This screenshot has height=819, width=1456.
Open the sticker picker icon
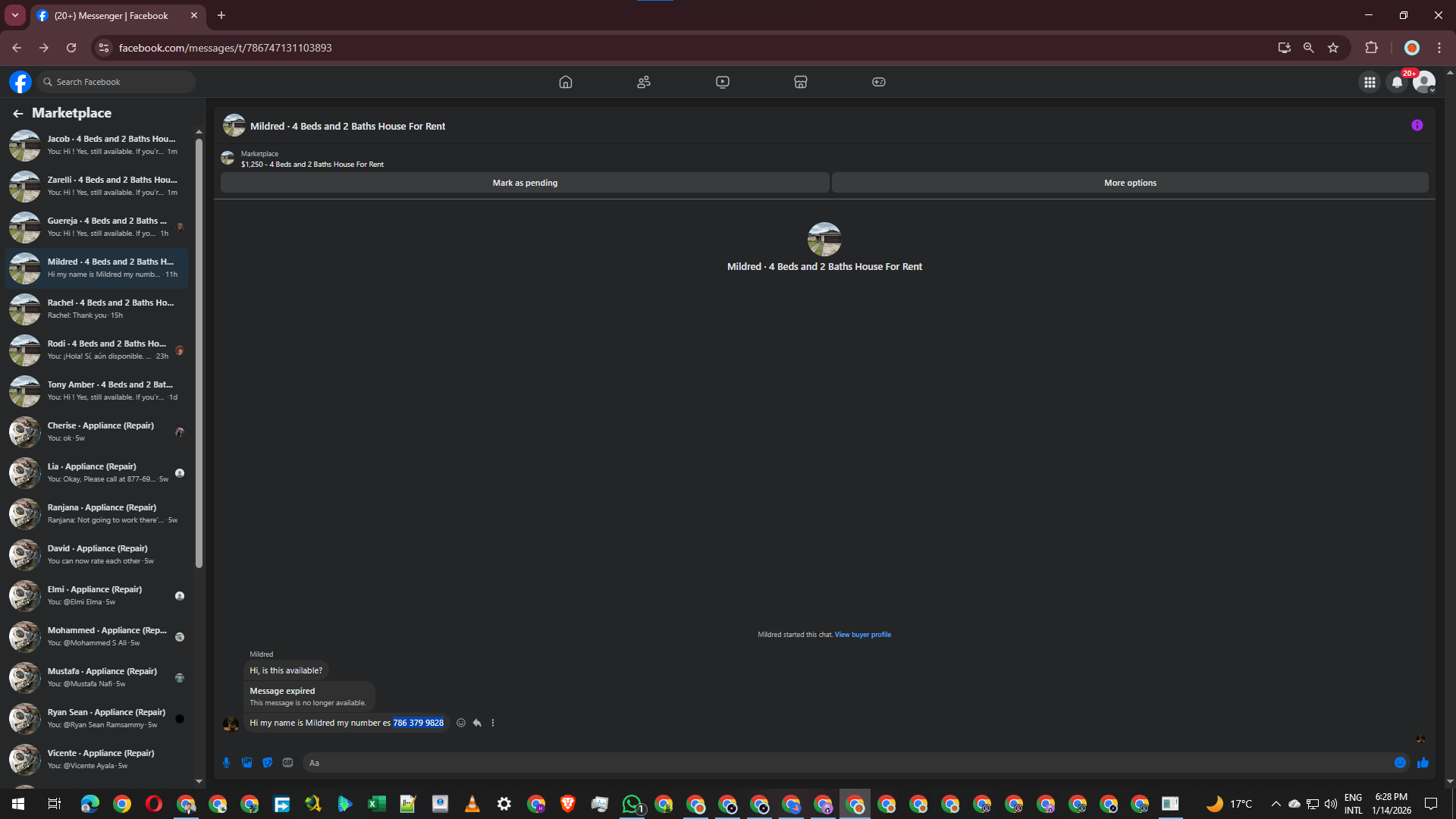pyautogui.click(x=267, y=763)
